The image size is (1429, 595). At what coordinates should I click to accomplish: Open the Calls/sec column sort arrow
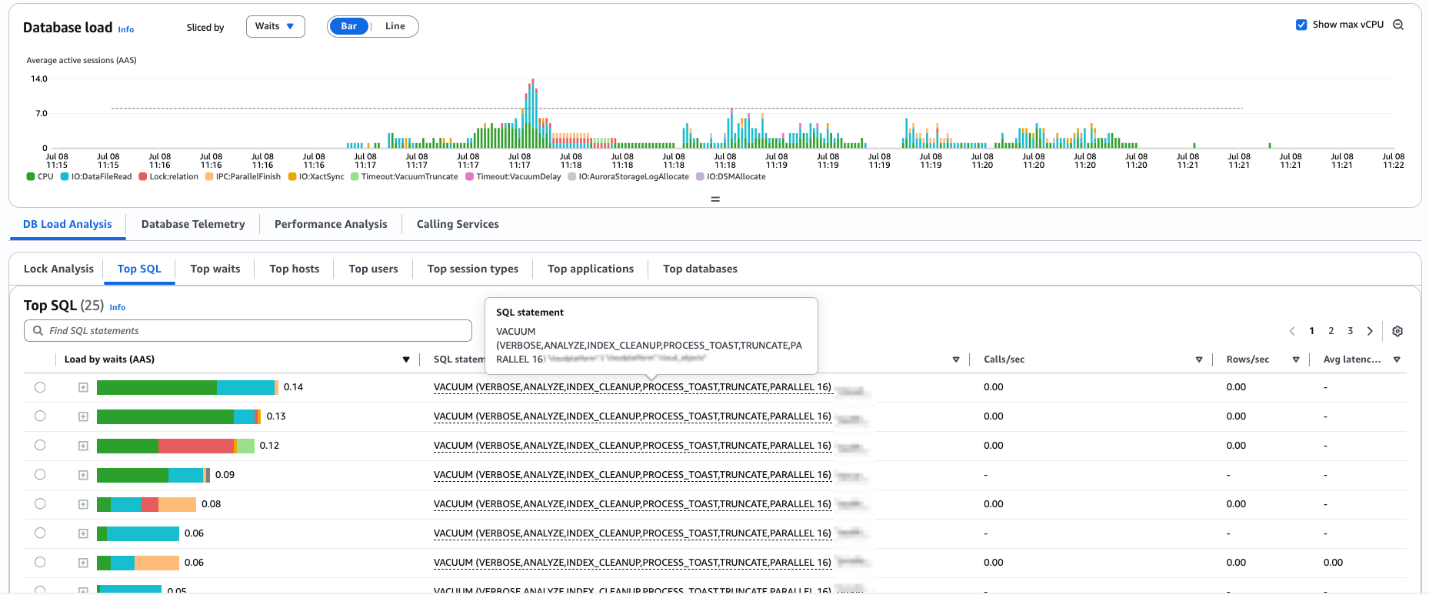[x=1199, y=360]
